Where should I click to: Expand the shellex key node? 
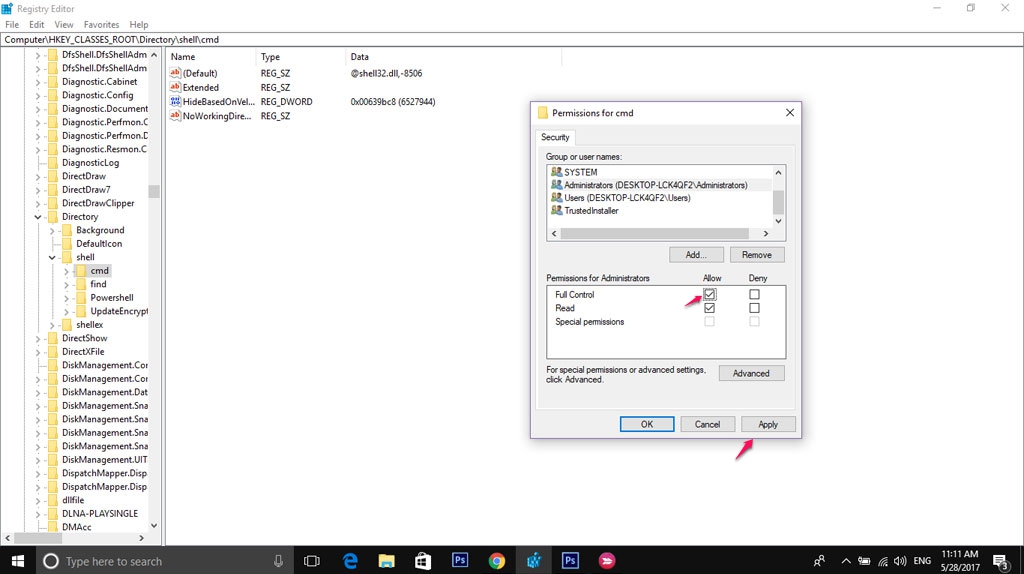[52, 325]
